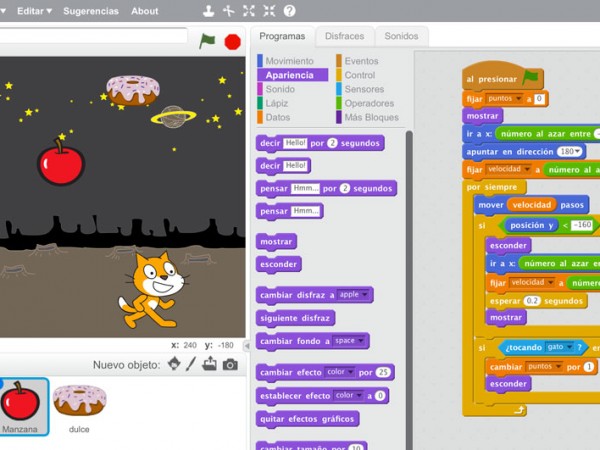This screenshot has width=600, height=450.
Task: Open block help question mark
Action: coord(290,11)
